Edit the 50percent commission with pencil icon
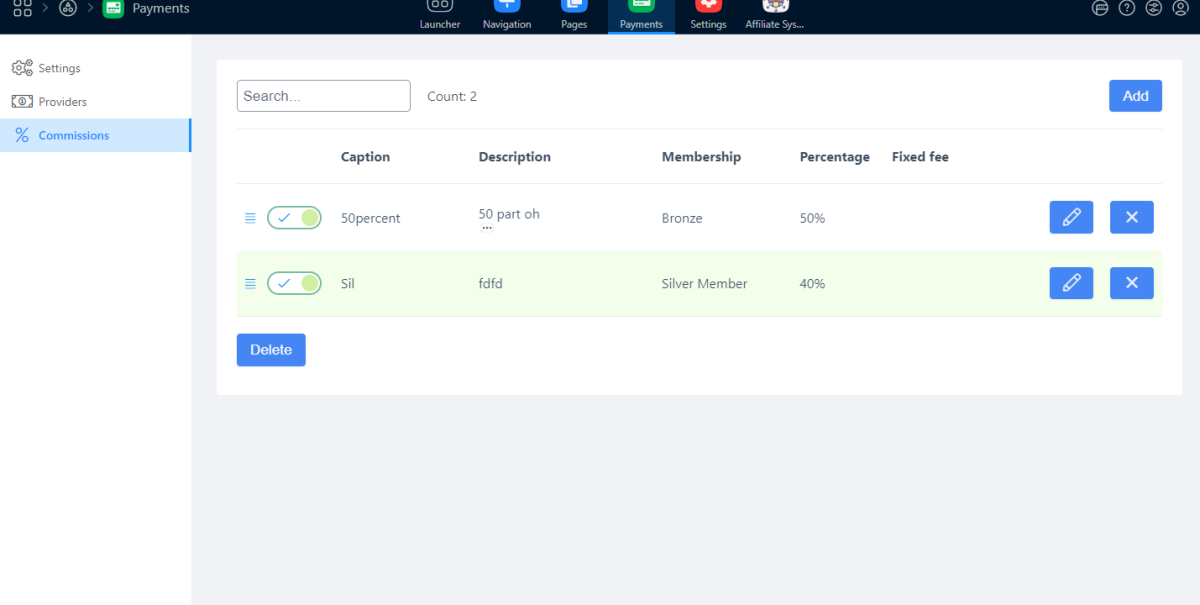The height and width of the screenshot is (605, 1200). point(1071,218)
